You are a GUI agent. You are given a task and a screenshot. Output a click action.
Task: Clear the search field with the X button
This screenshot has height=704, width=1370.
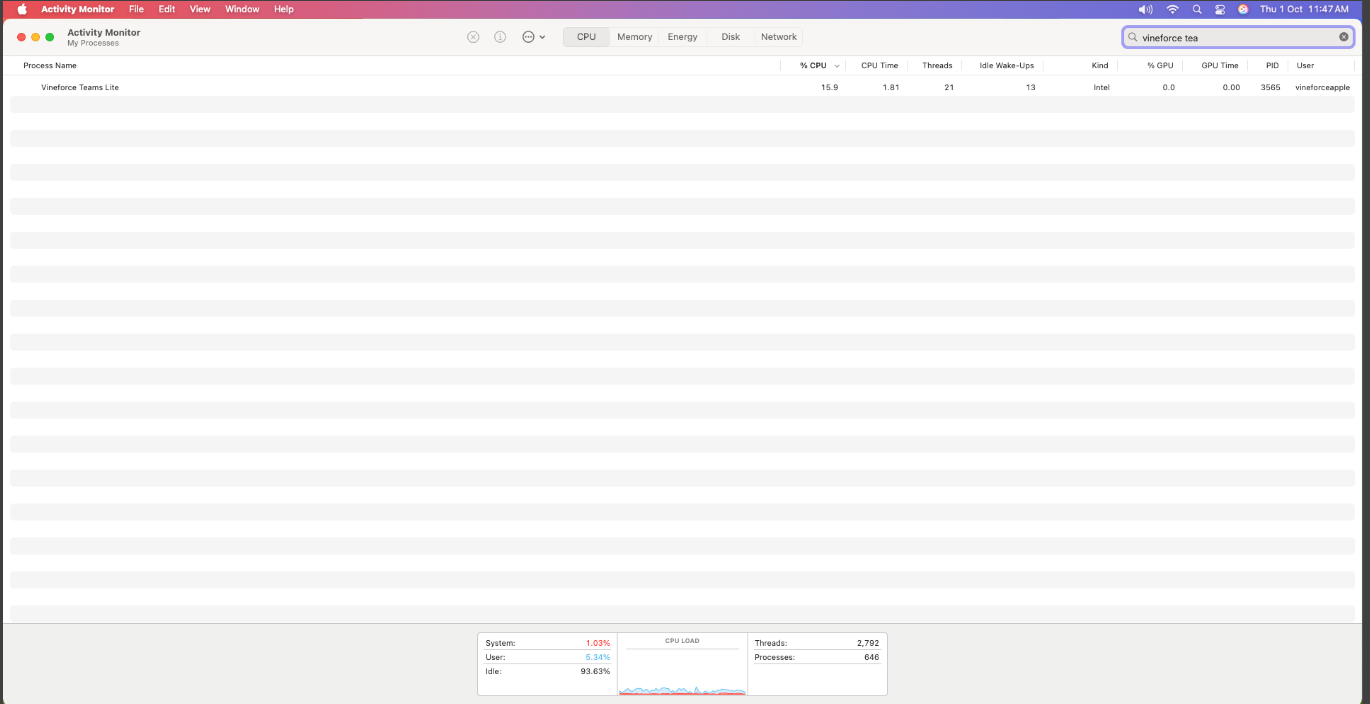tap(1344, 37)
